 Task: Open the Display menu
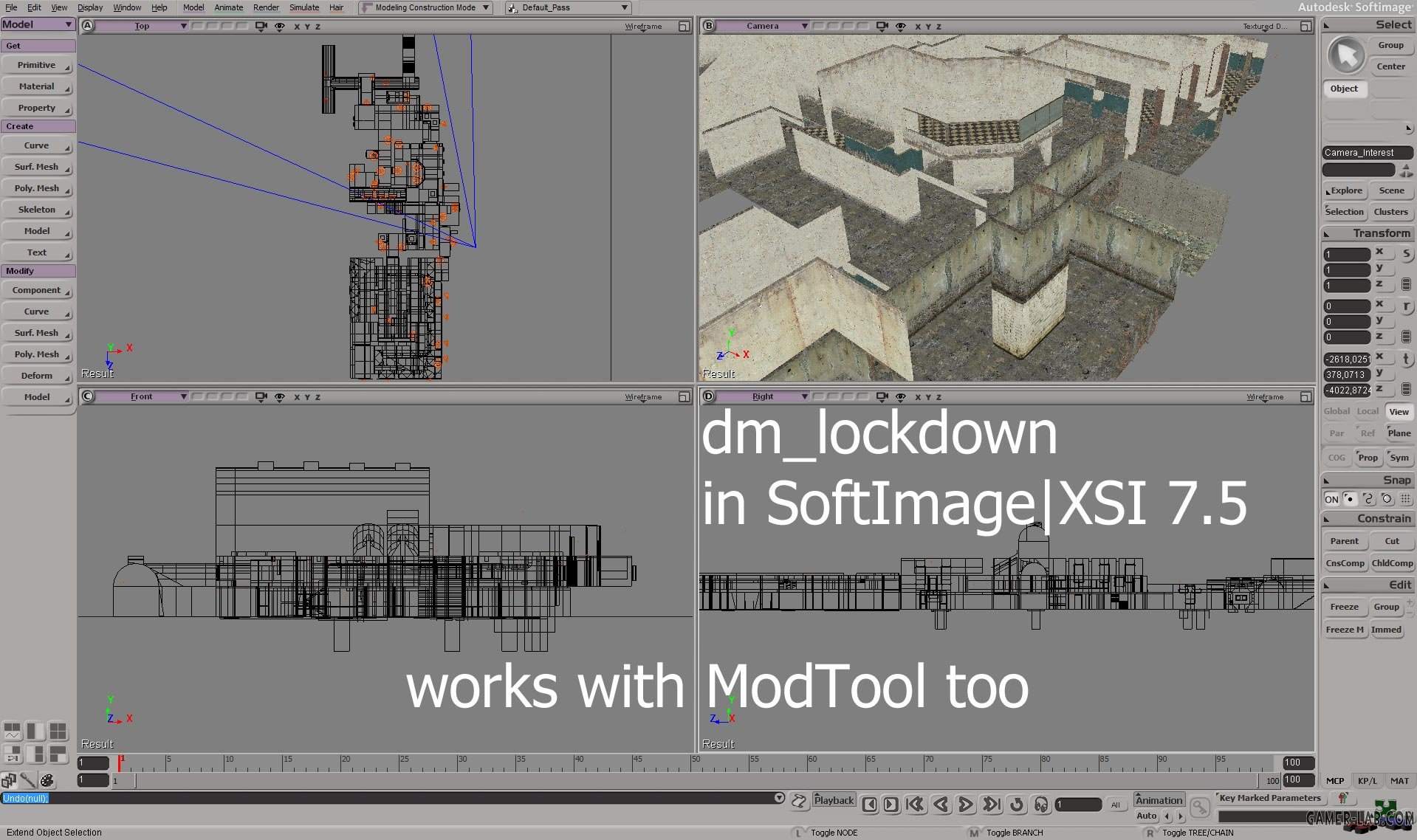click(90, 7)
